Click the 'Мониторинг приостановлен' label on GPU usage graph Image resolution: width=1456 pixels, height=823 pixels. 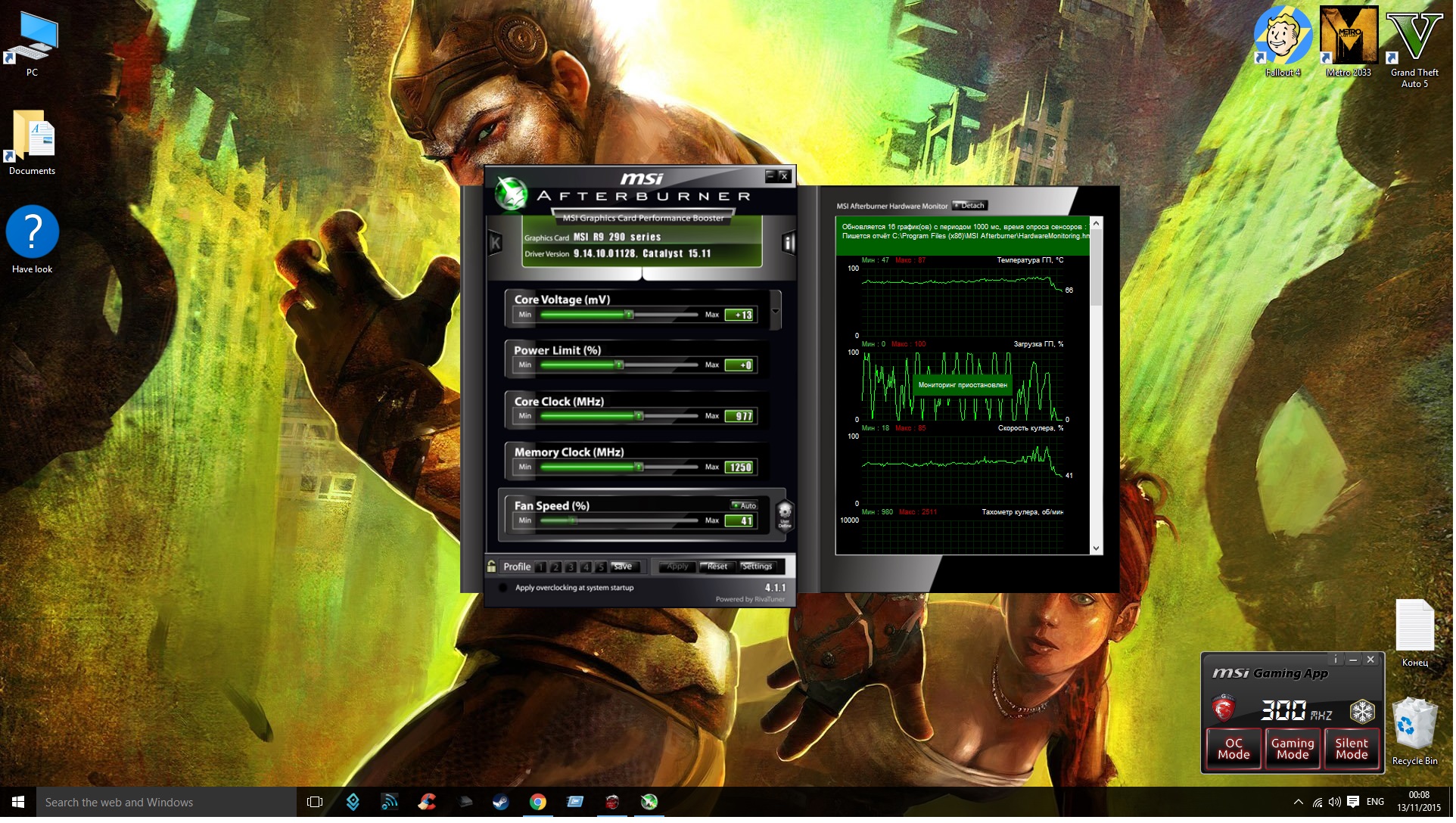click(x=963, y=387)
